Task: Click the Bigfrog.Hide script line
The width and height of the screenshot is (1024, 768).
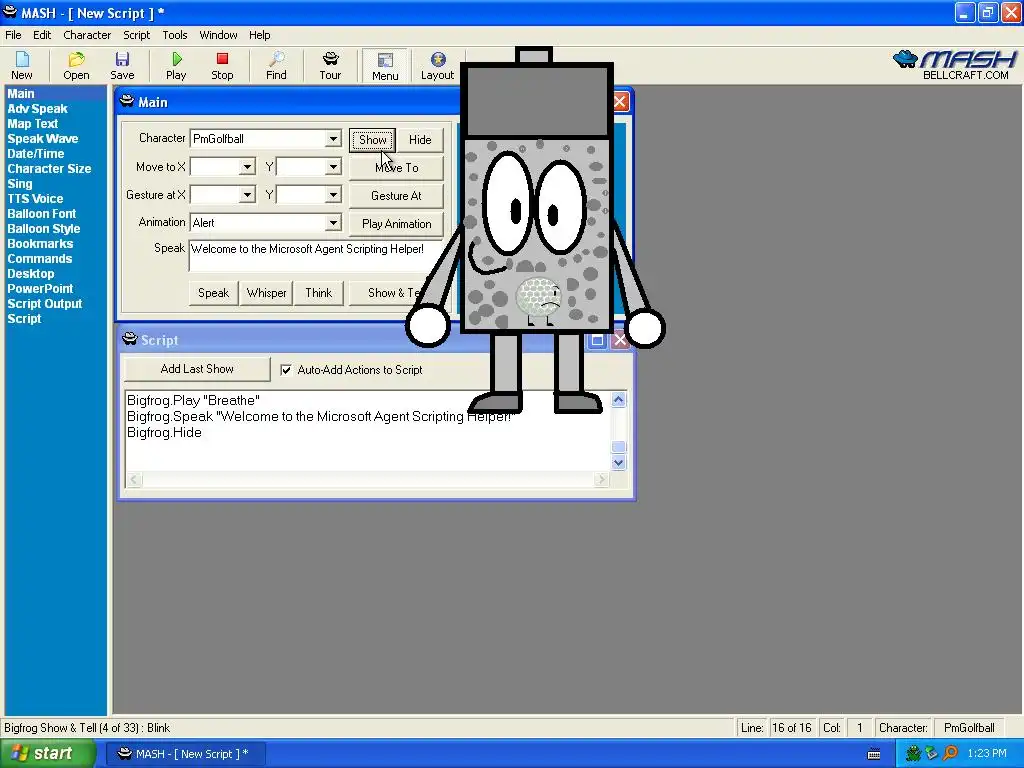Action: [165, 433]
